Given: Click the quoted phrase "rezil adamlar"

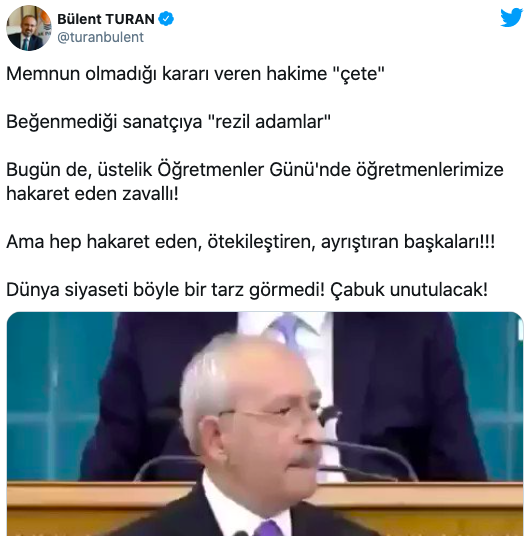Looking at the screenshot, I should tap(269, 122).
